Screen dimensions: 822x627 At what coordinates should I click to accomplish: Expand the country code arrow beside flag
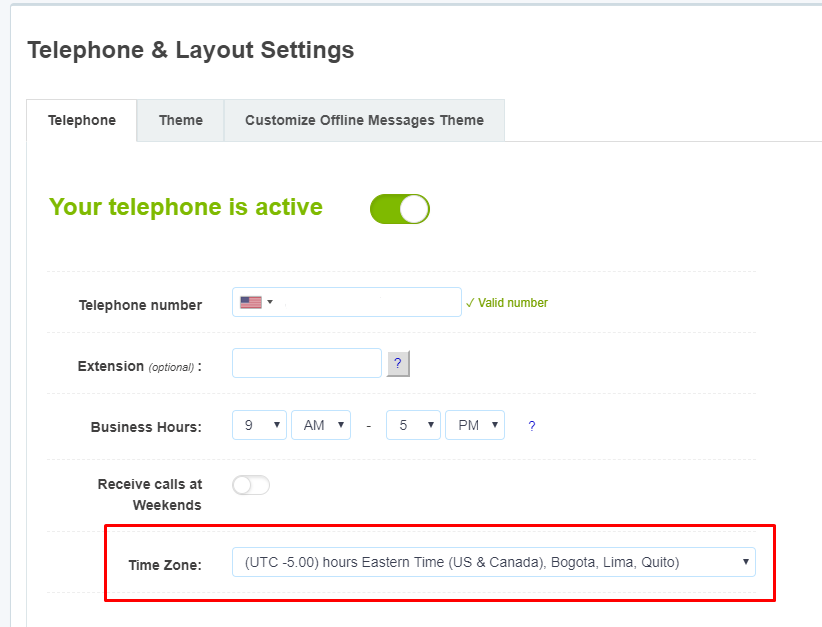(x=270, y=302)
